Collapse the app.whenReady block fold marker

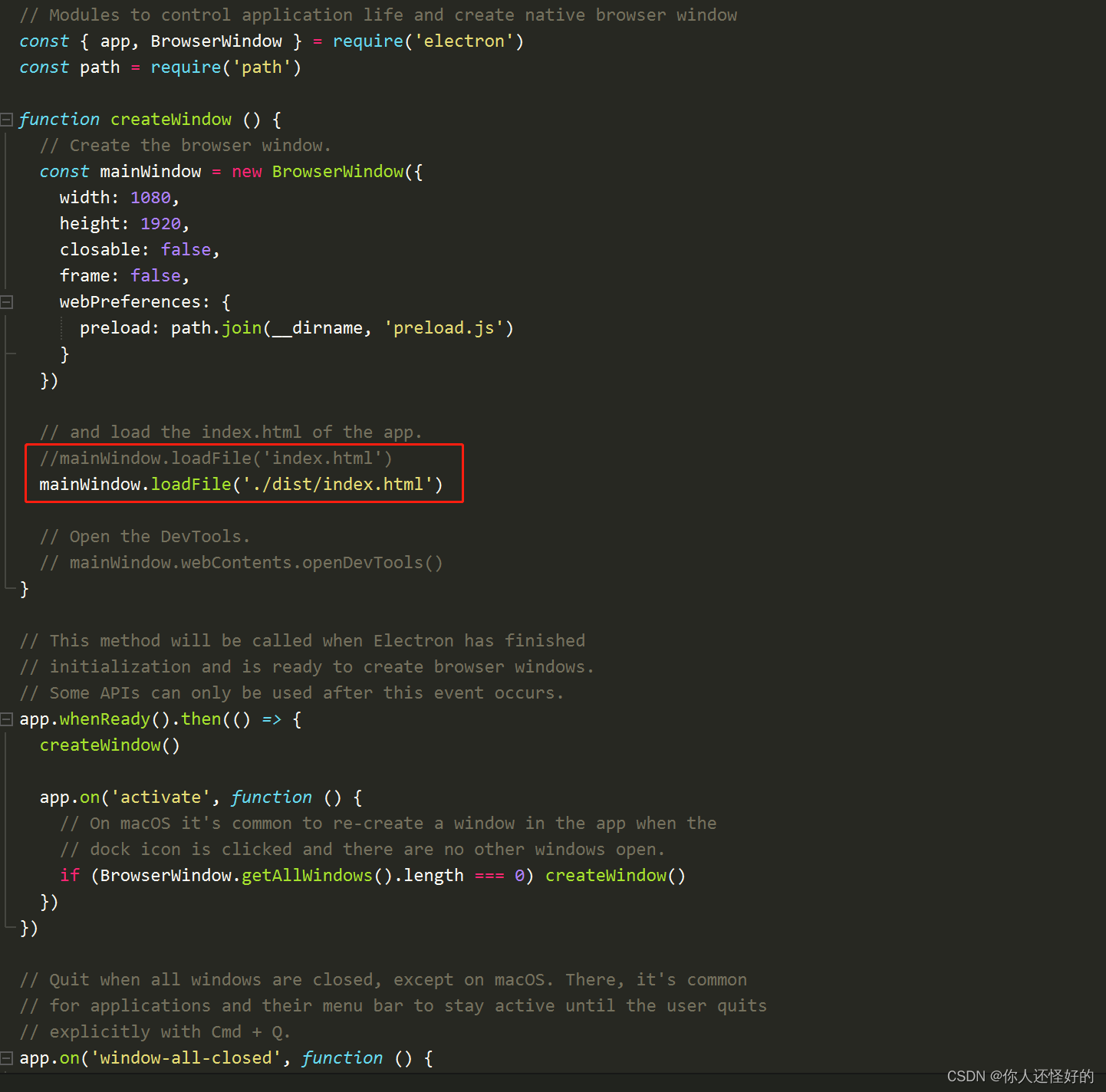pyautogui.click(x=7, y=719)
